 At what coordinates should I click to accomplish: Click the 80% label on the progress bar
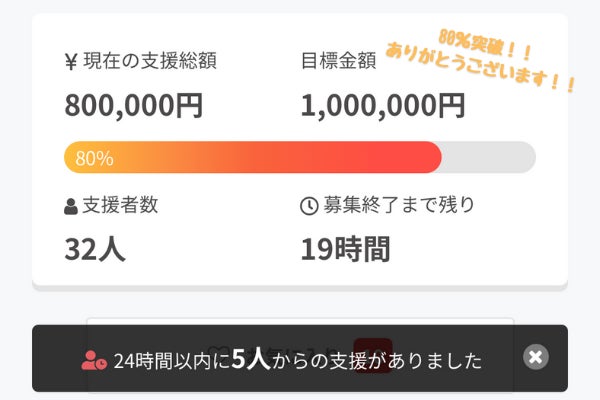pyautogui.click(x=94, y=158)
